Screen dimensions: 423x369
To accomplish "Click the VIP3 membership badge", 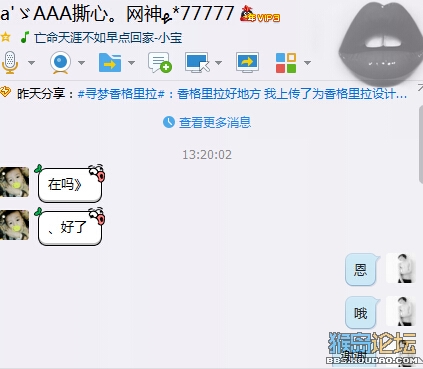I will pyautogui.click(x=260, y=14).
